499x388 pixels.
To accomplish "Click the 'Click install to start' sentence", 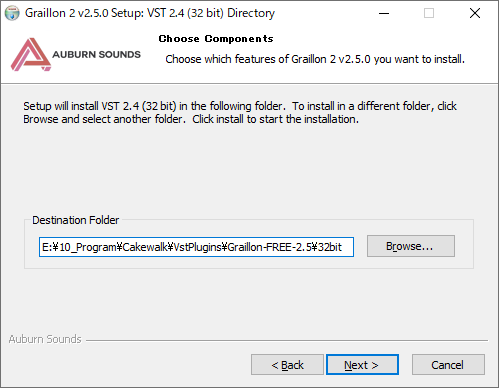I will (x=275, y=119).
